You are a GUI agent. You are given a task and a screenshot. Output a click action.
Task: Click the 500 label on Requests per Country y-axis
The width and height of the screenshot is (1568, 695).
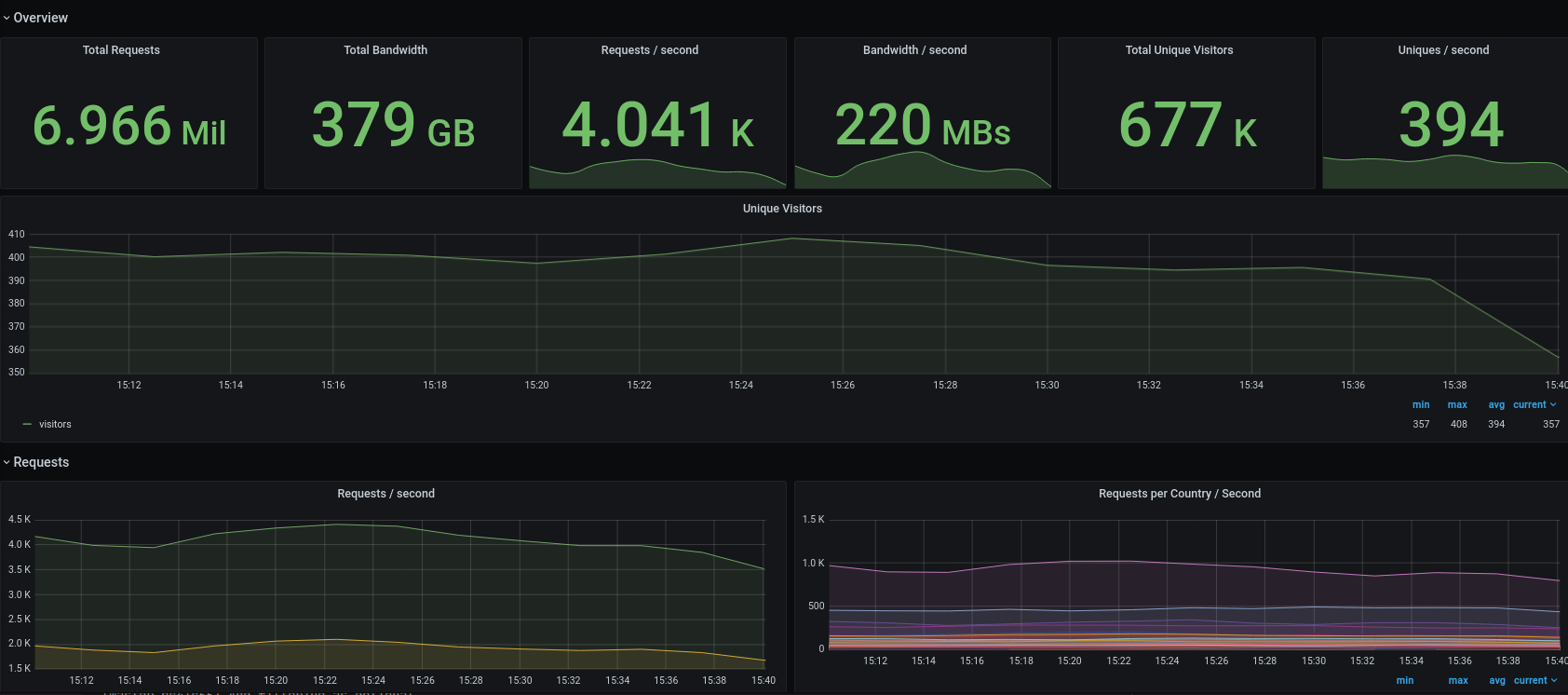tap(817, 606)
